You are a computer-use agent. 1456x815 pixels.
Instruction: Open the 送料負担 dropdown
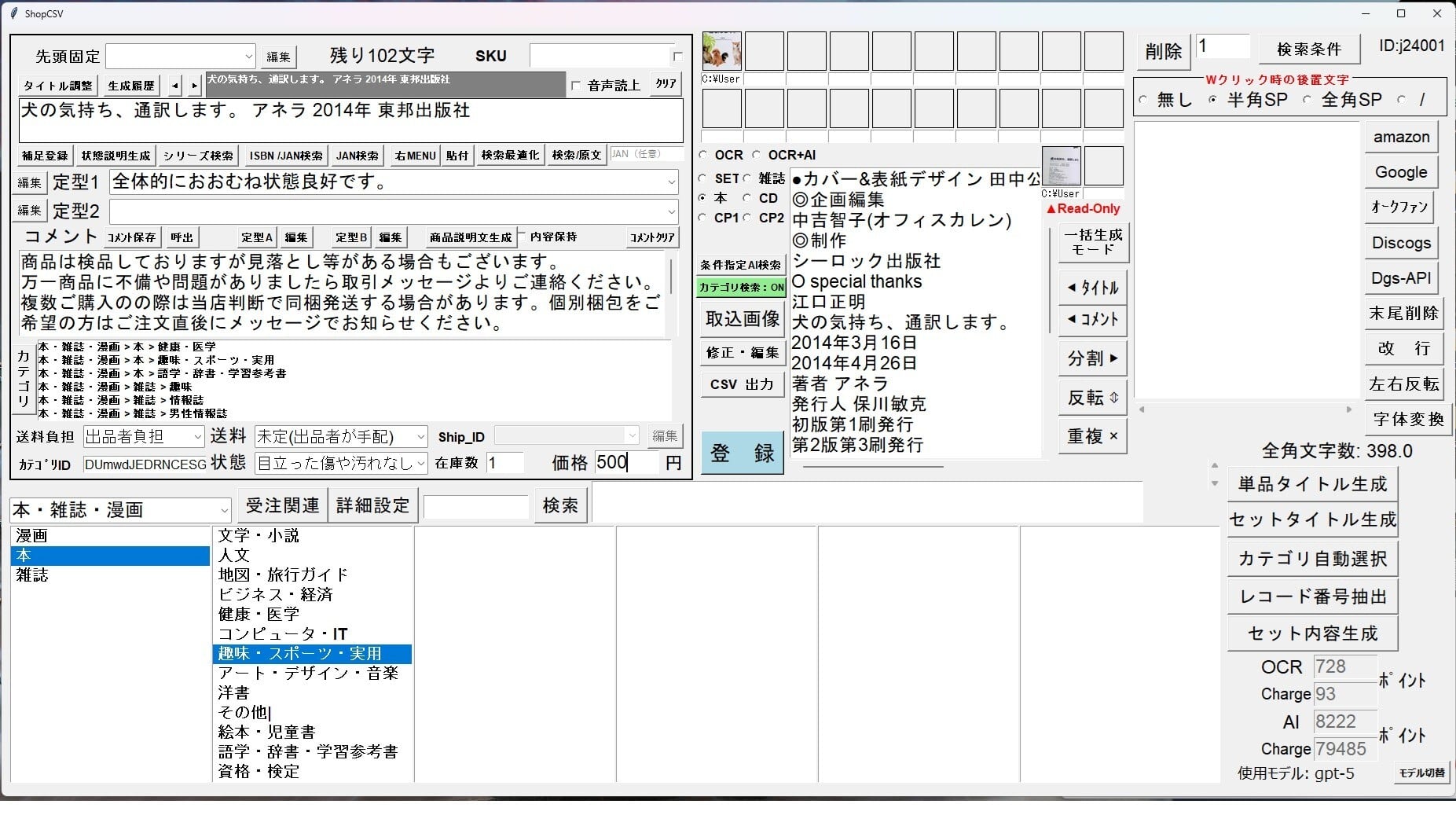(197, 437)
